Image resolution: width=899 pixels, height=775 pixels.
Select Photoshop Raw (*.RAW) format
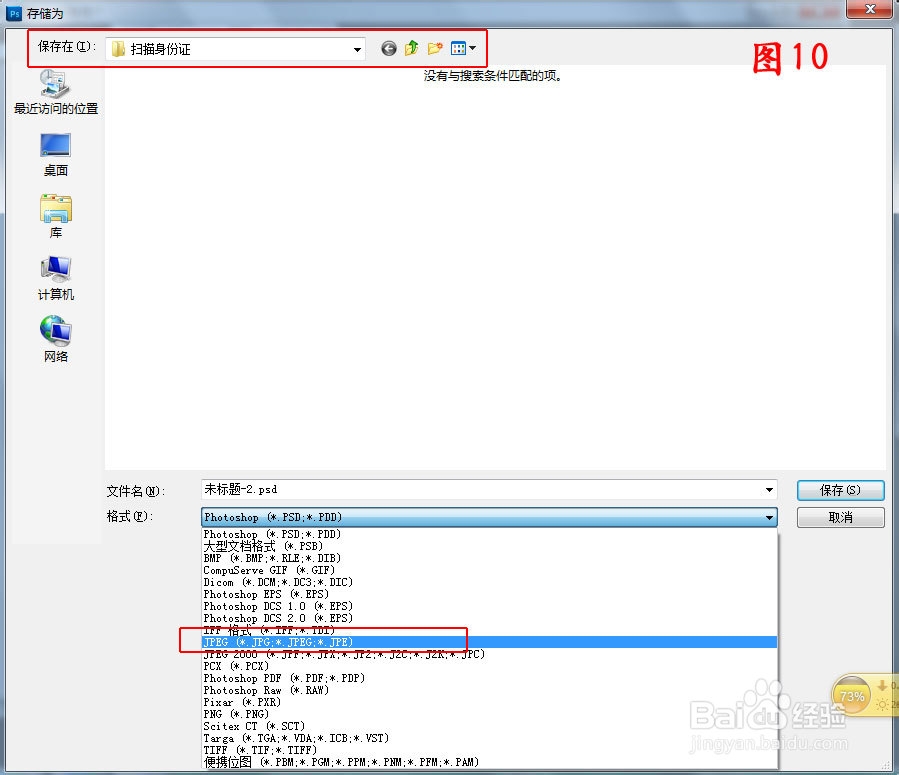coord(490,691)
